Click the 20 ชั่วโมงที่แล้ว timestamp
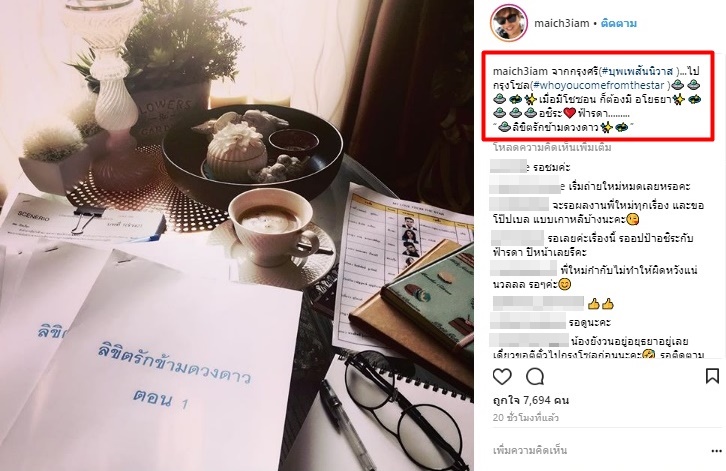Viewport: 726px width, 471px height. point(526,418)
